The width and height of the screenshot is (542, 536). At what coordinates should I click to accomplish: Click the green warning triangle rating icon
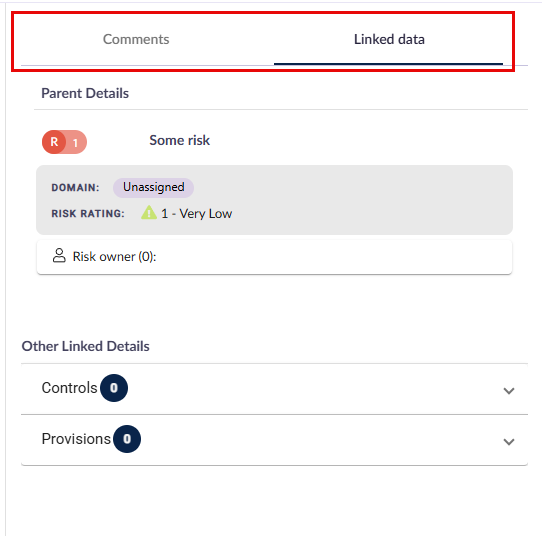[149, 213]
